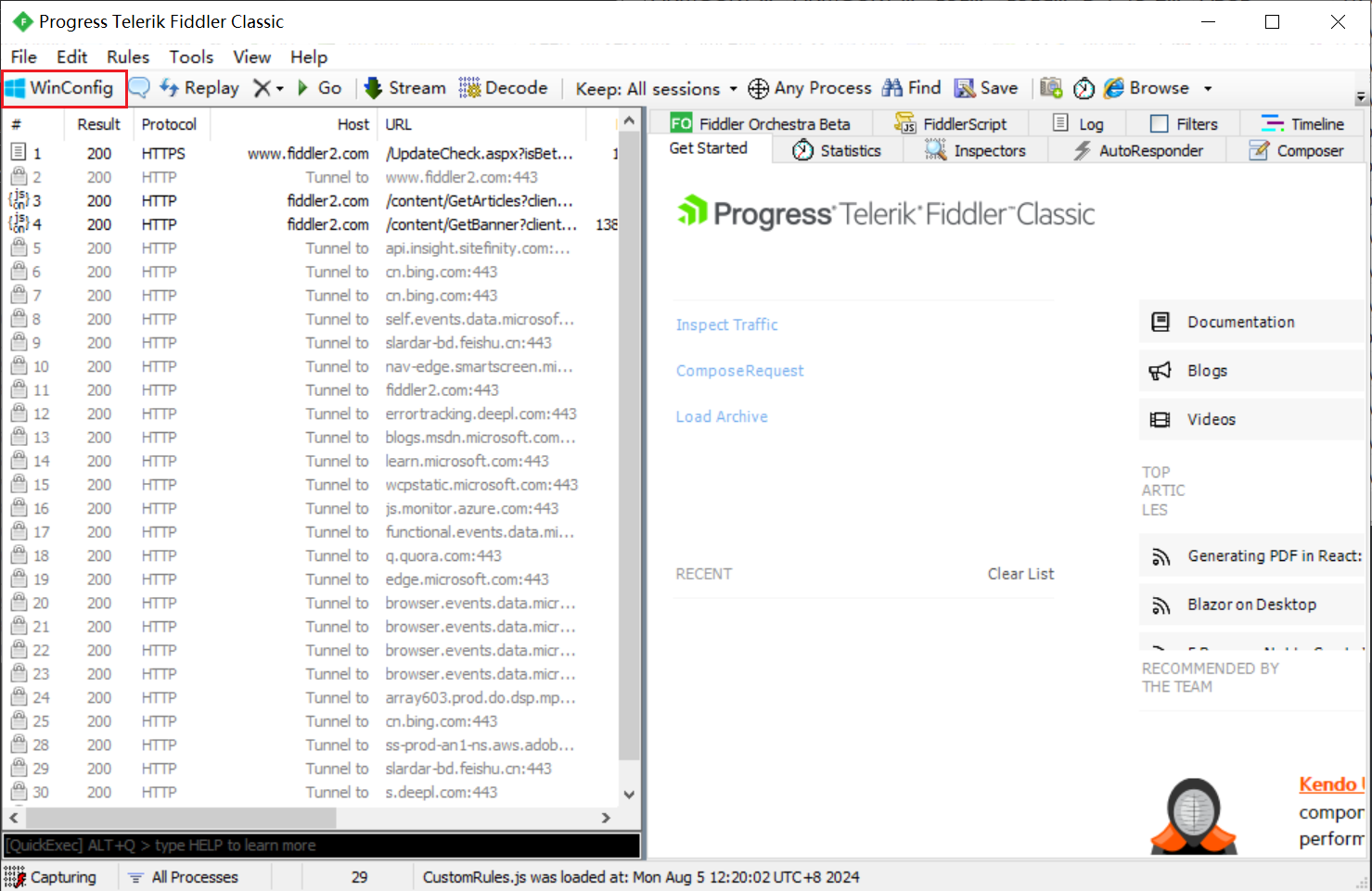Viewport: 1372px width, 891px height.
Task: Toggle Capturing in the status bar
Action: [x=51, y=877]
